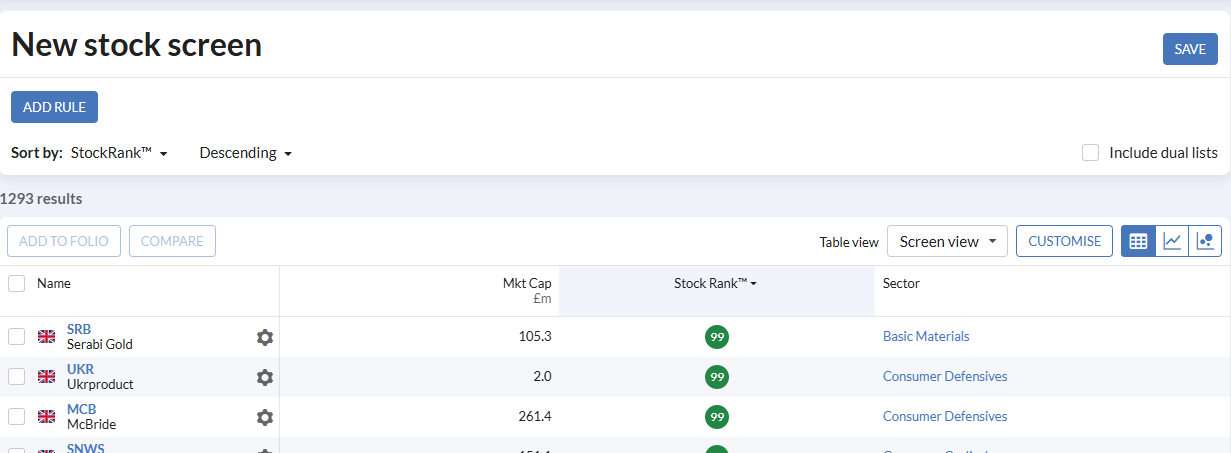Open settings gear for McBride row
Image resolution: width=1231 pixels, height=453 pixels.
[264, 417]
